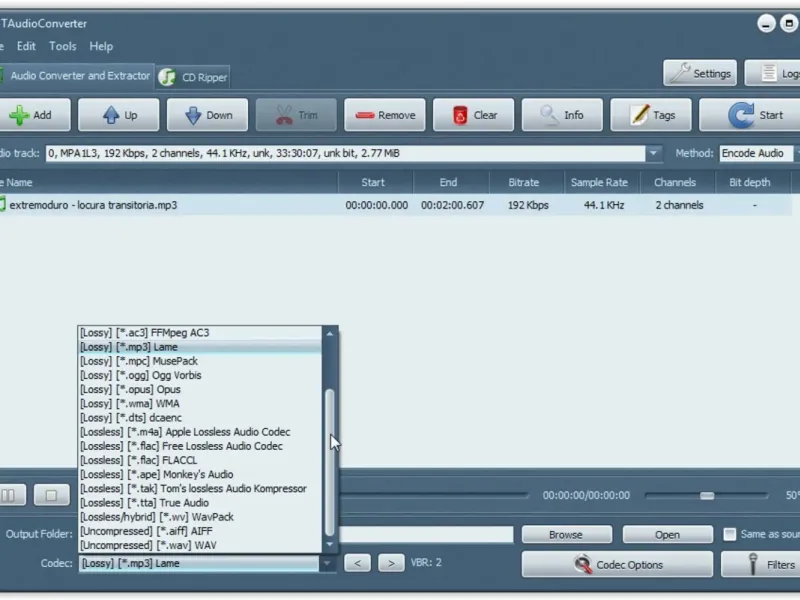Viewport: 800px width, 600px height.
Task: Open the output folder
Action: coord(667,535)
